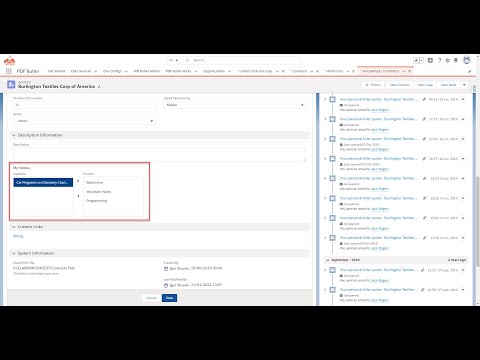Expand the Doc Configs nav chevron

pyautogui.click(x=126, y=71)
